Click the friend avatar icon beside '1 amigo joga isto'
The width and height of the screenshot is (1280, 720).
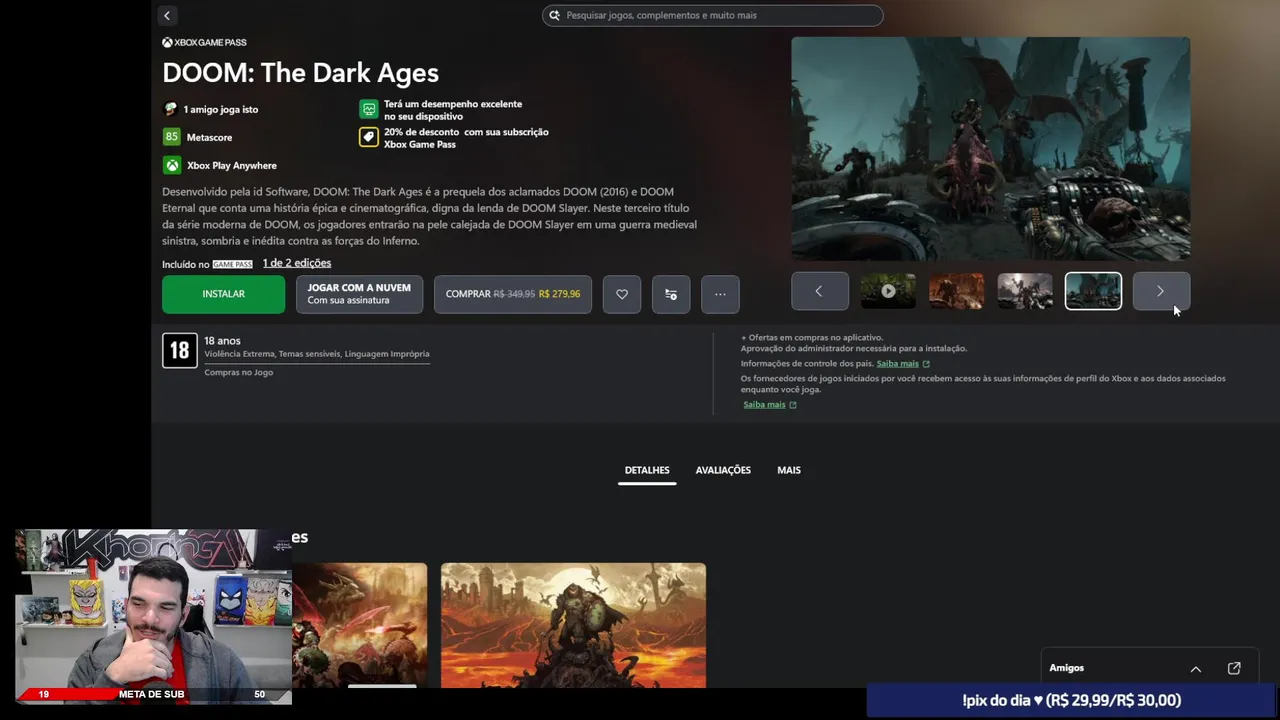170,109
